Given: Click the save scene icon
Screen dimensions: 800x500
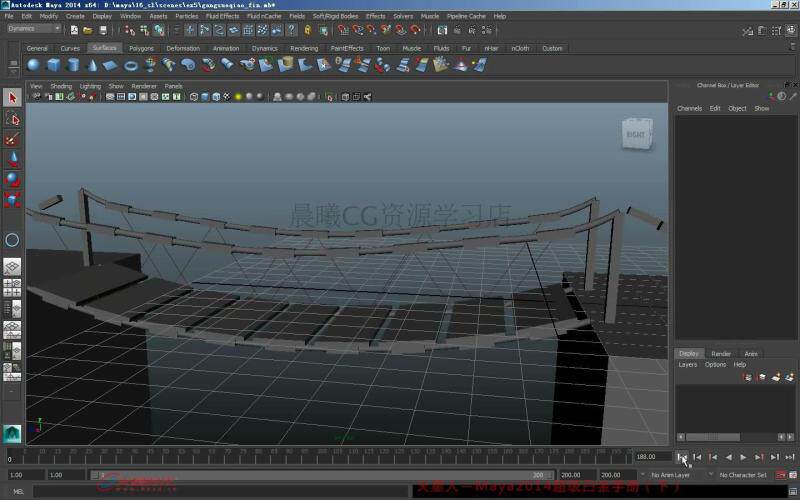Looking at the screenshot, I should 103,30.
